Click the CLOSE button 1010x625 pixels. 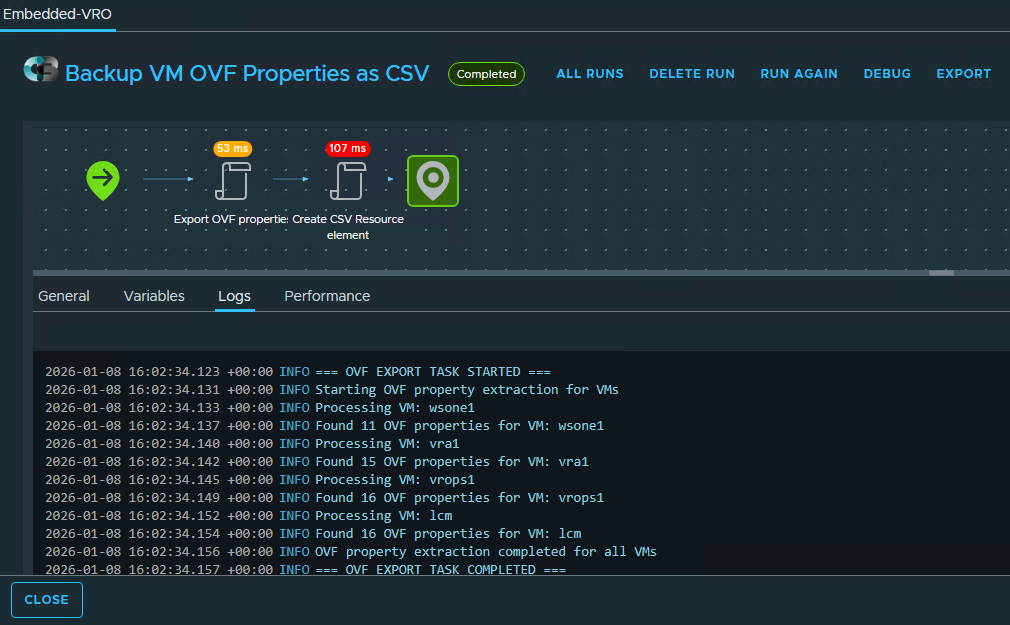[46, 600]
